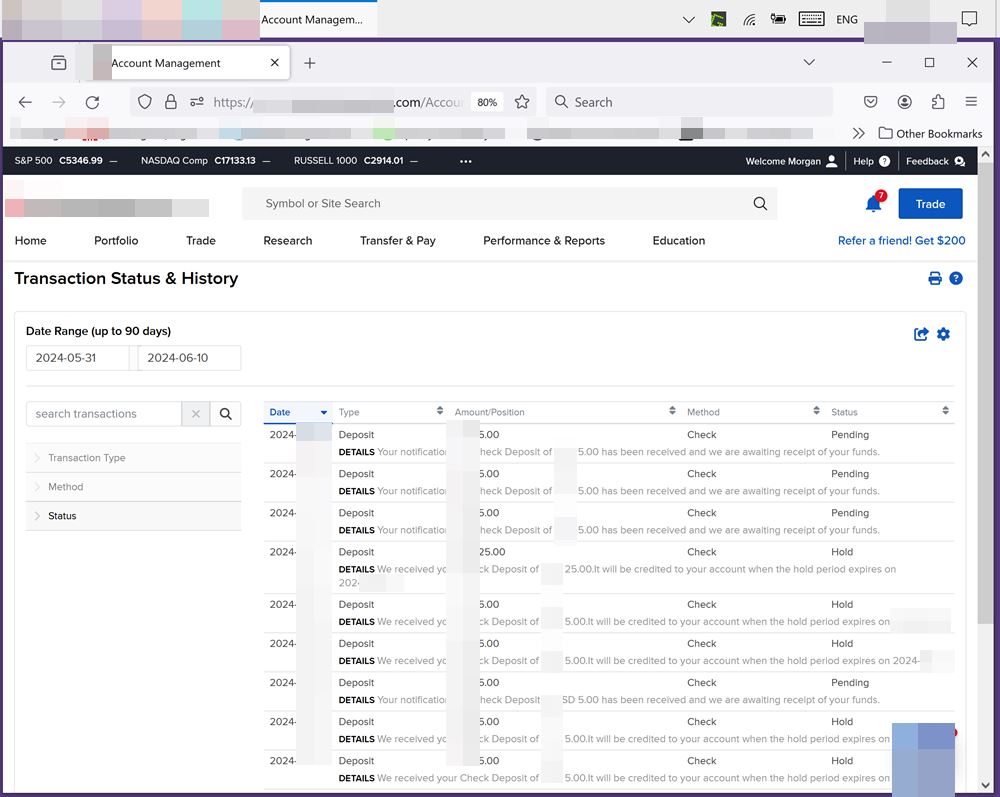Print the transaction history page

(935, 278)
